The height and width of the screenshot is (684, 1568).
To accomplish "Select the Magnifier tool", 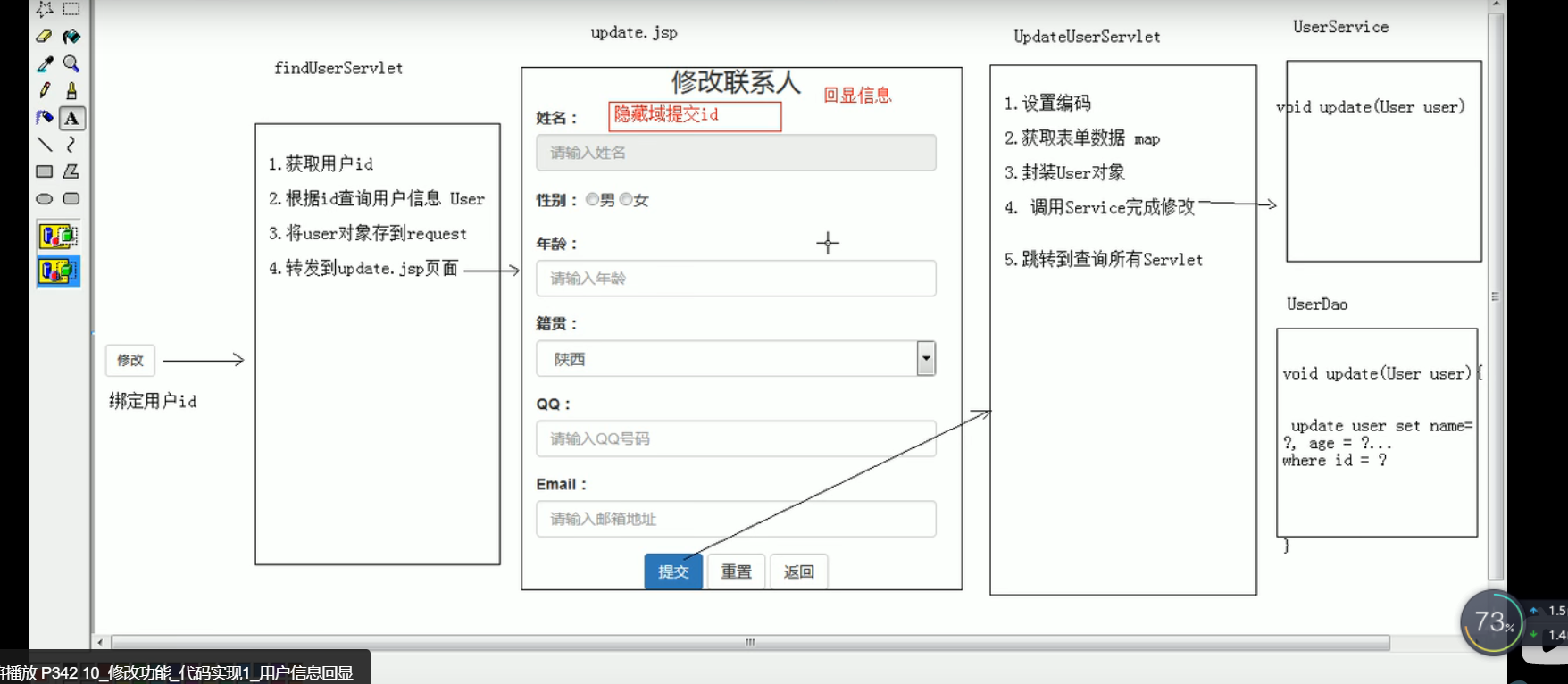I will coord(71,63).
